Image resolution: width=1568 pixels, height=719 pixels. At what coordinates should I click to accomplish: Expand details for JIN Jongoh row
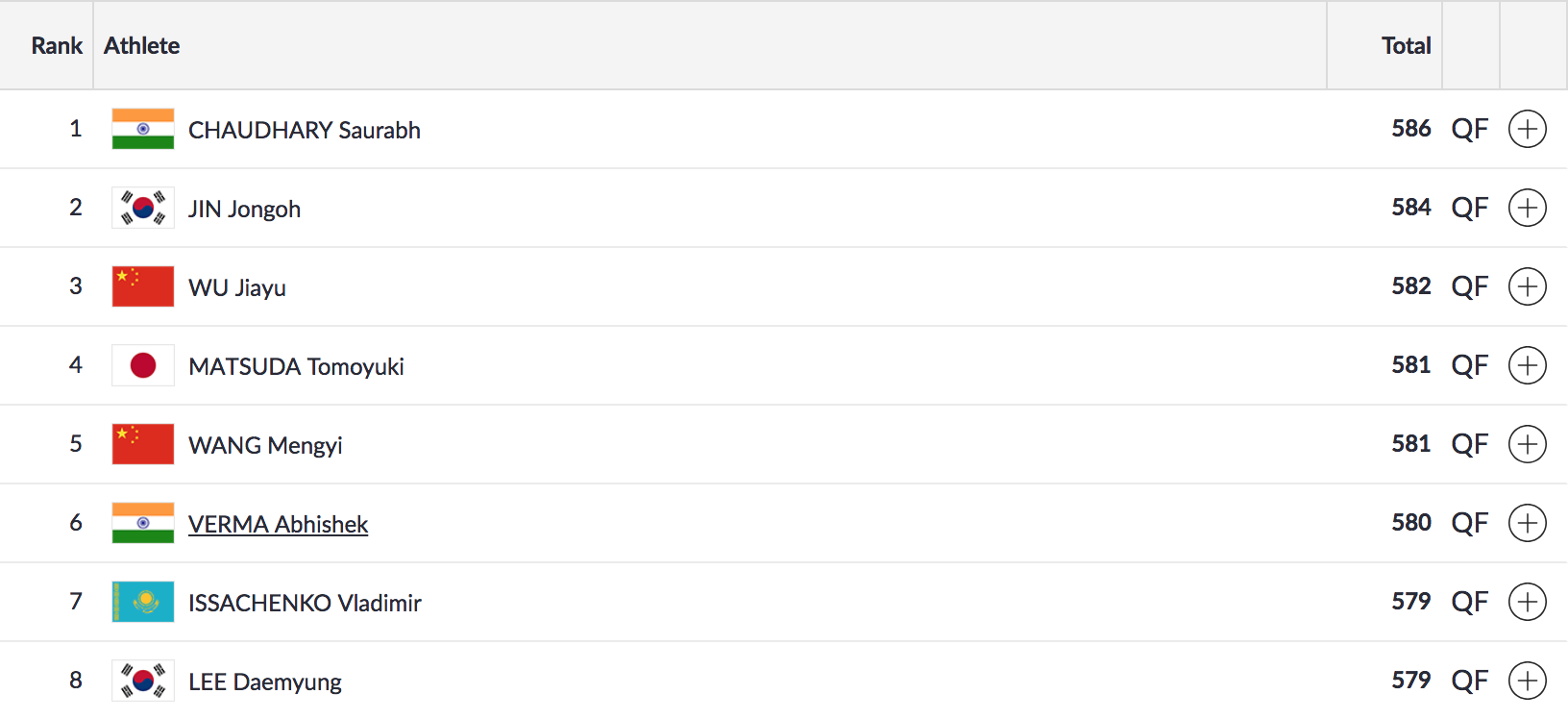click(1527, 208)
